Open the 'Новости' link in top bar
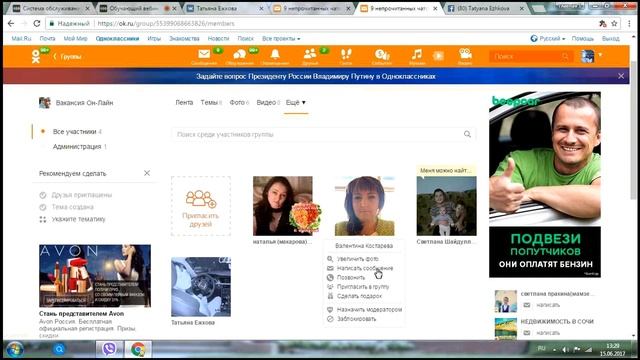The image size is (640, 360). coord(218,38)
